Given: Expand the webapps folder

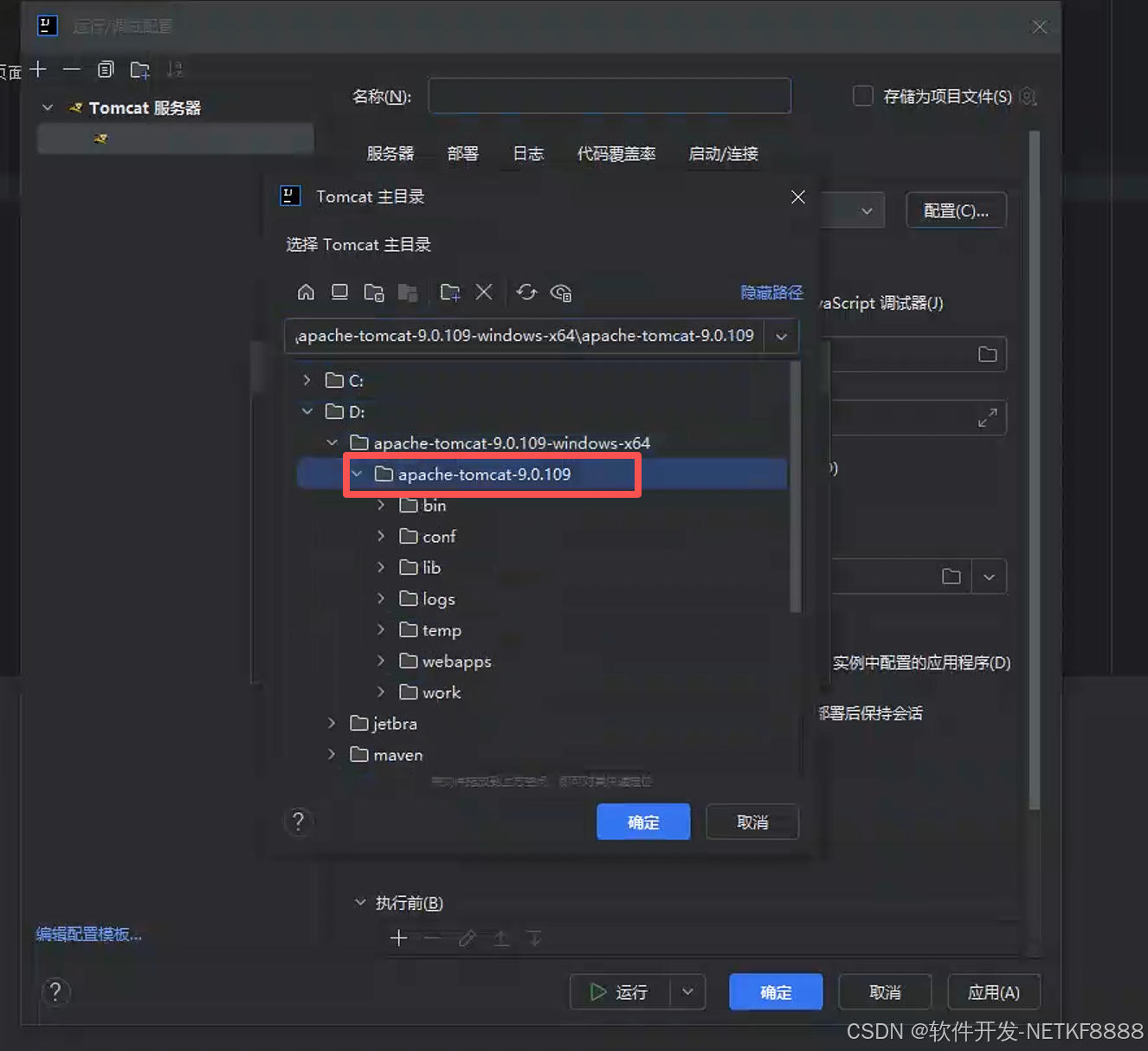Looking at the screenshot, I should click(381, 661).
